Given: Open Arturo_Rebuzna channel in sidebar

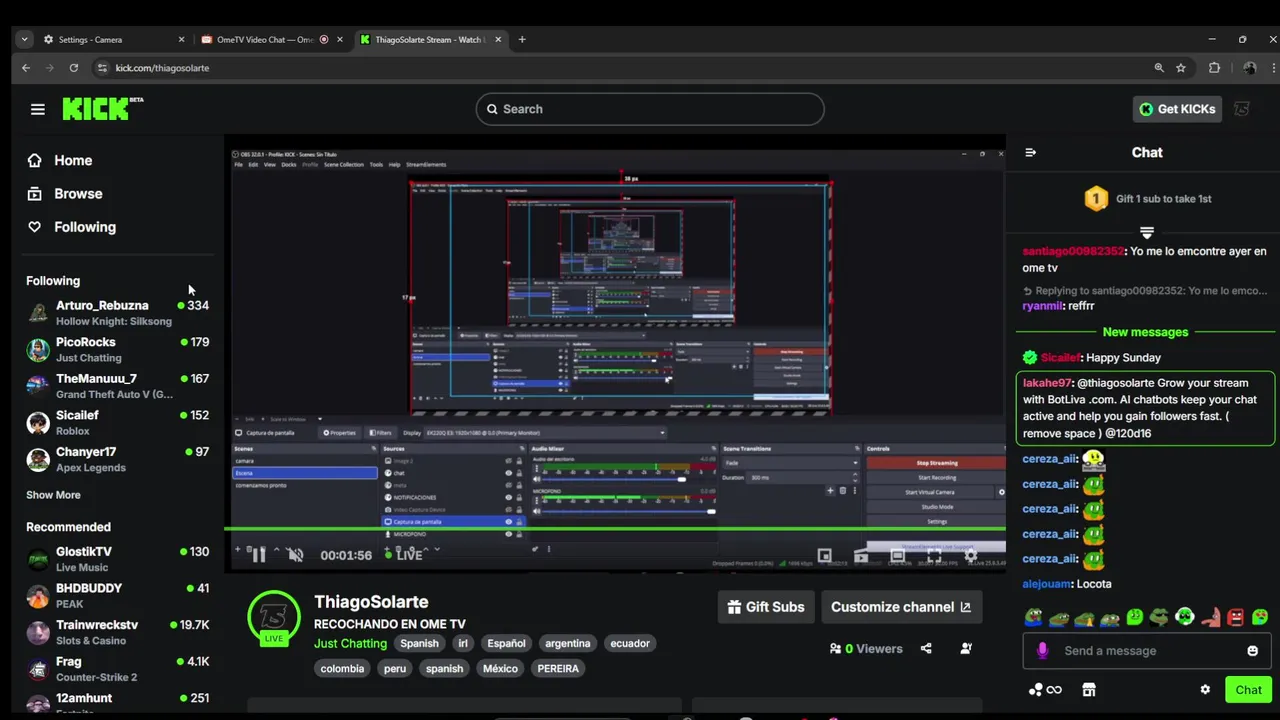Looking at the screenshot, I should (117, 313).
